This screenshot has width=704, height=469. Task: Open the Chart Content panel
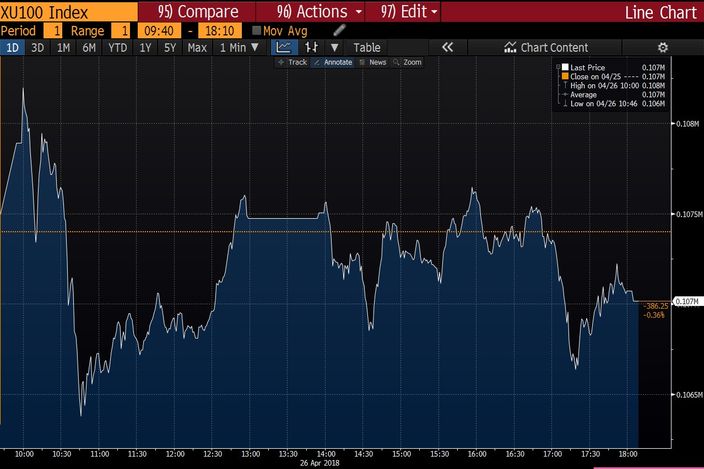(546, 47)
